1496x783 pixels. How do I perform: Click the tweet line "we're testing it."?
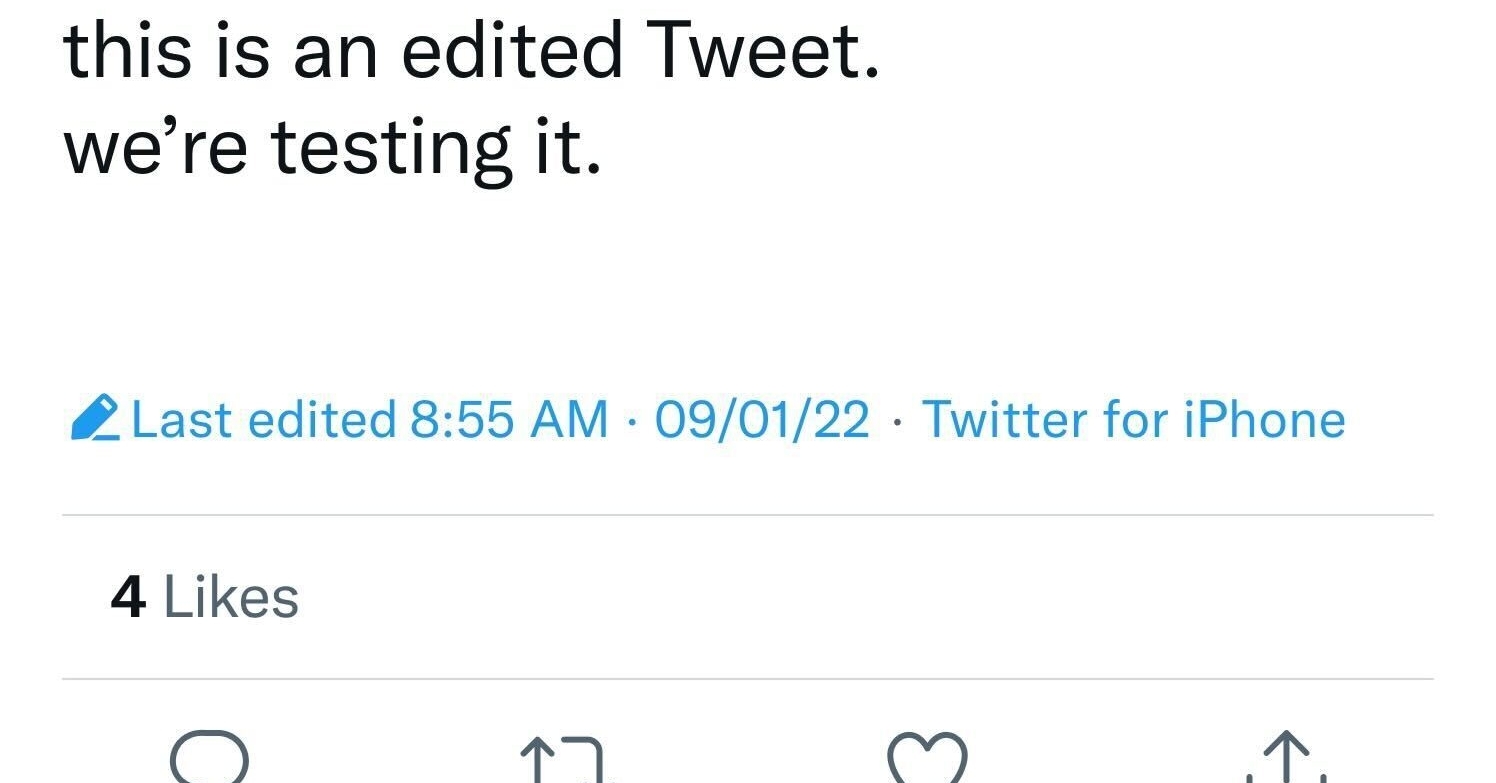[332, 148]
